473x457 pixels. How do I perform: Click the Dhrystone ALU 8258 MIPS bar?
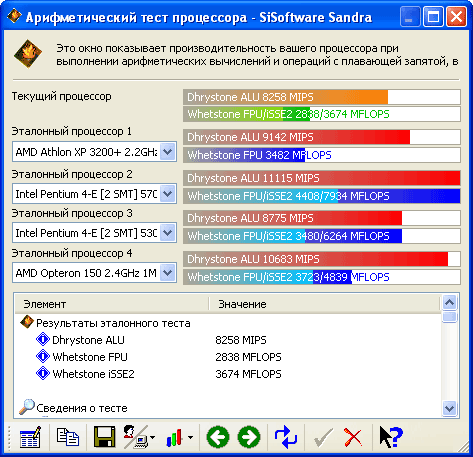pyautogui.click(x=322, y=97)
